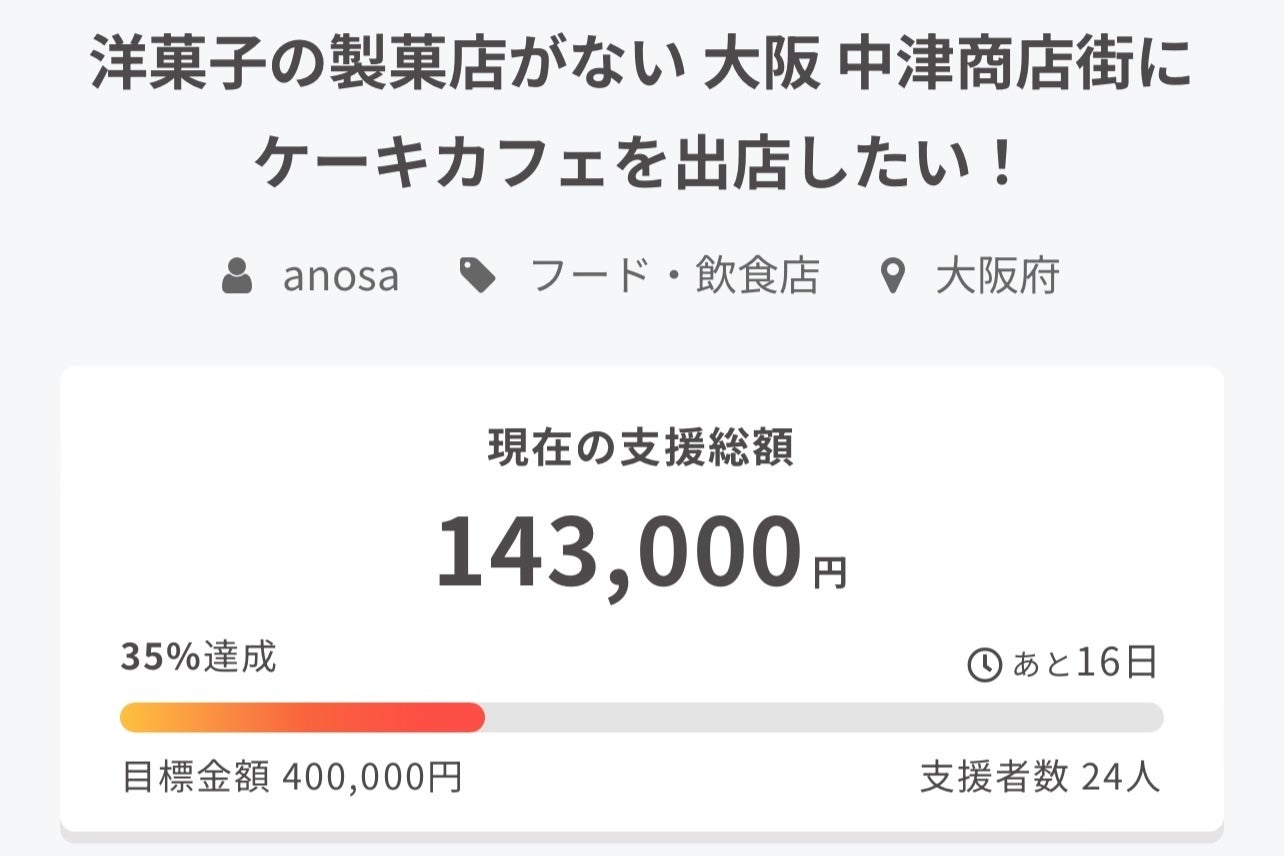This screenshot has width=1284, height=856.
Task: Click the location pin icon
Action: click(x=892, y=276)
